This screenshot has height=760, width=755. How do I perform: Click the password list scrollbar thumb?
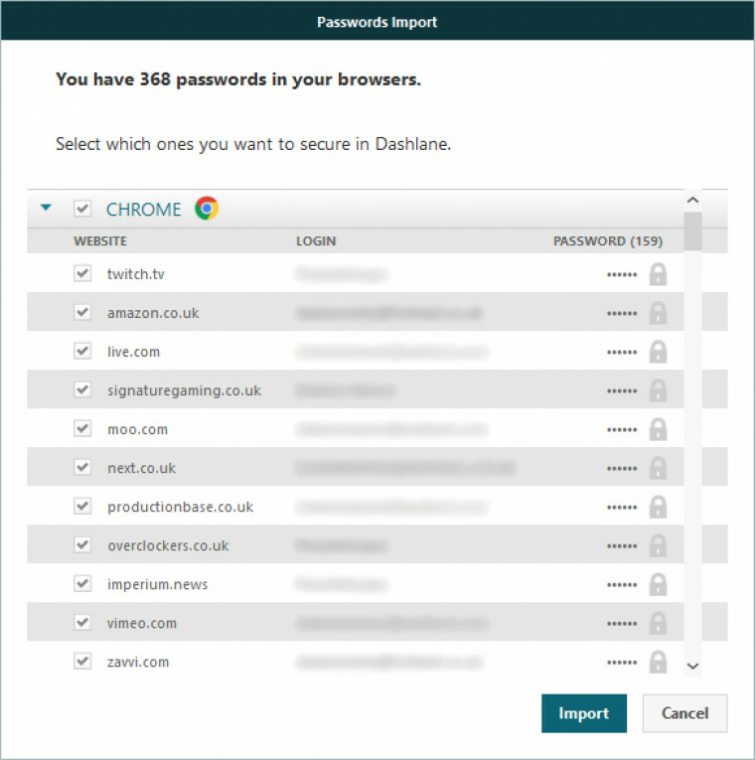click(x=693, y=231)
